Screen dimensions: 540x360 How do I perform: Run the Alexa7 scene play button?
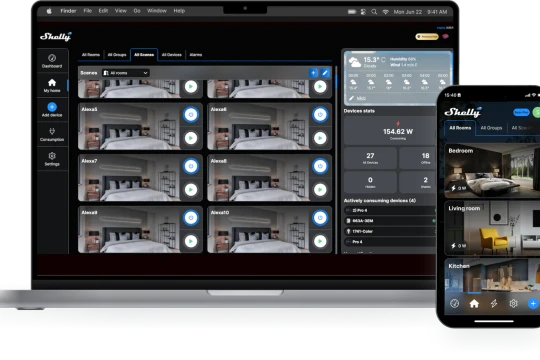tap(191, 189)
